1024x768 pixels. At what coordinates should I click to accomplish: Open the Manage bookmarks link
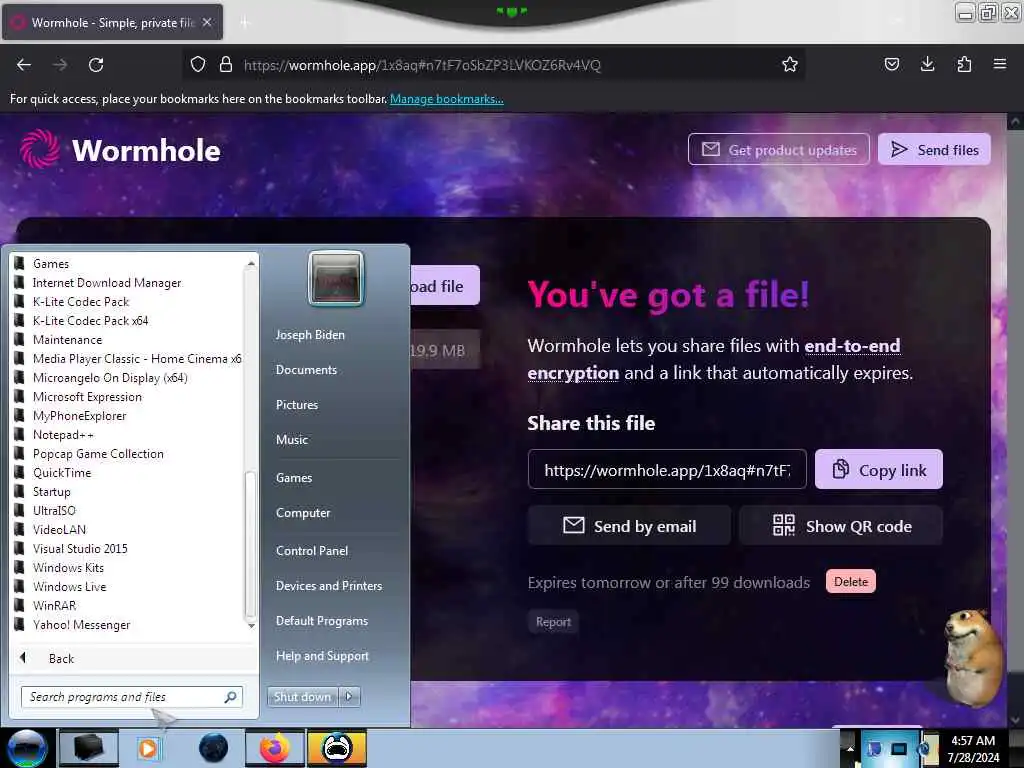[447, 99]
